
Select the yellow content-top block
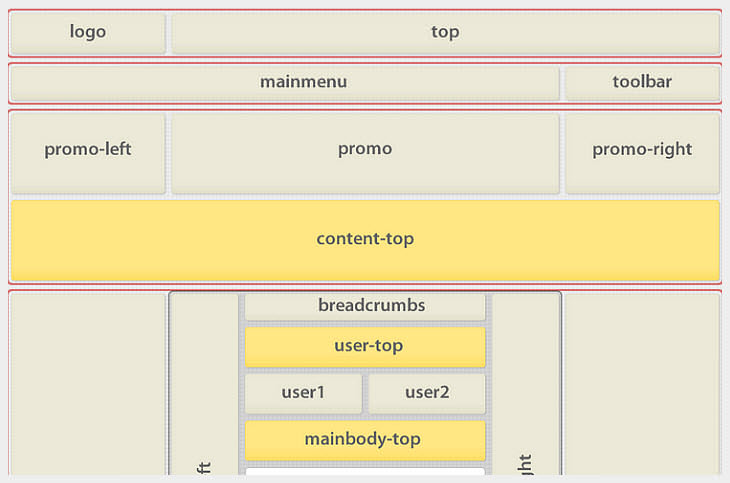click(365, 240)
